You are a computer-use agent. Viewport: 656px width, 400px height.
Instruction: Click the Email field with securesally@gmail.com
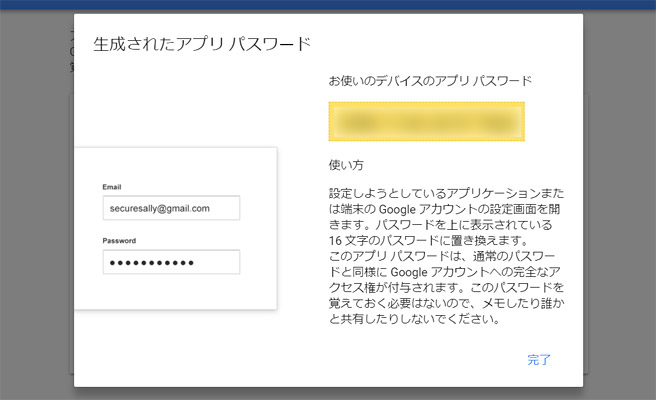171,208
